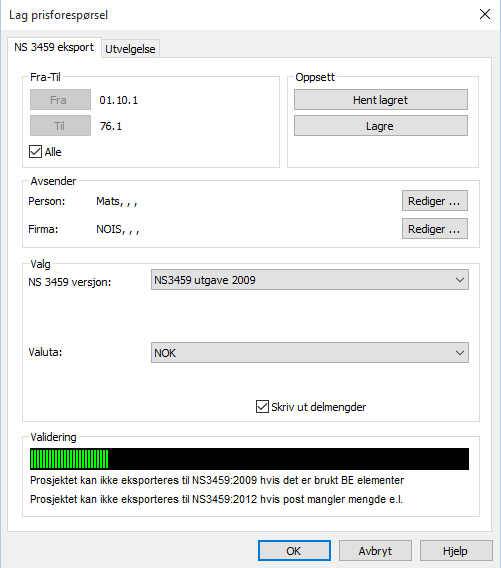
Task: Cancel with the Avbryt button
Action: tap(375, 551)
